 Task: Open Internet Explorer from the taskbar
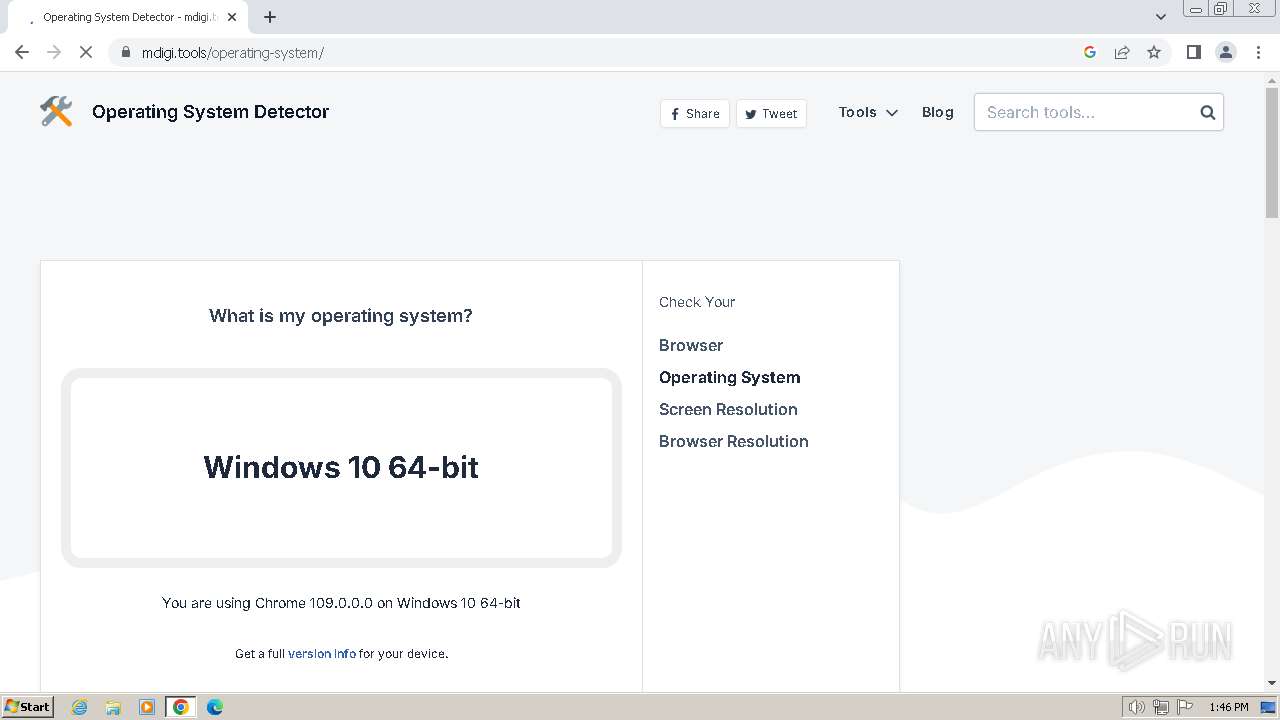pyautogui.click(x=80, y=707)
